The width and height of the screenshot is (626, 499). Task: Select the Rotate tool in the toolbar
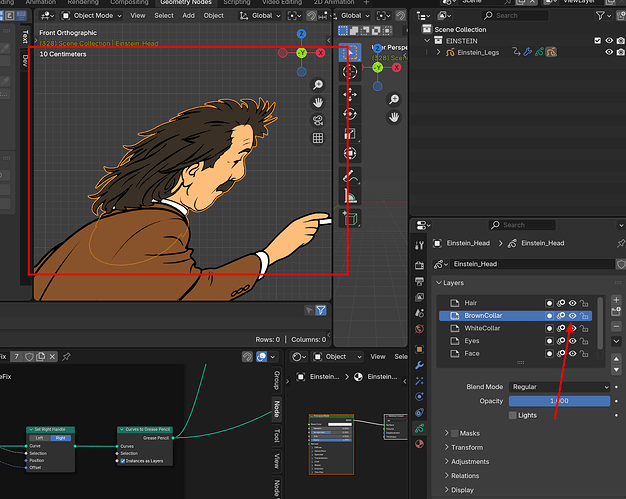pyautogui.click(x=350, y=114)
